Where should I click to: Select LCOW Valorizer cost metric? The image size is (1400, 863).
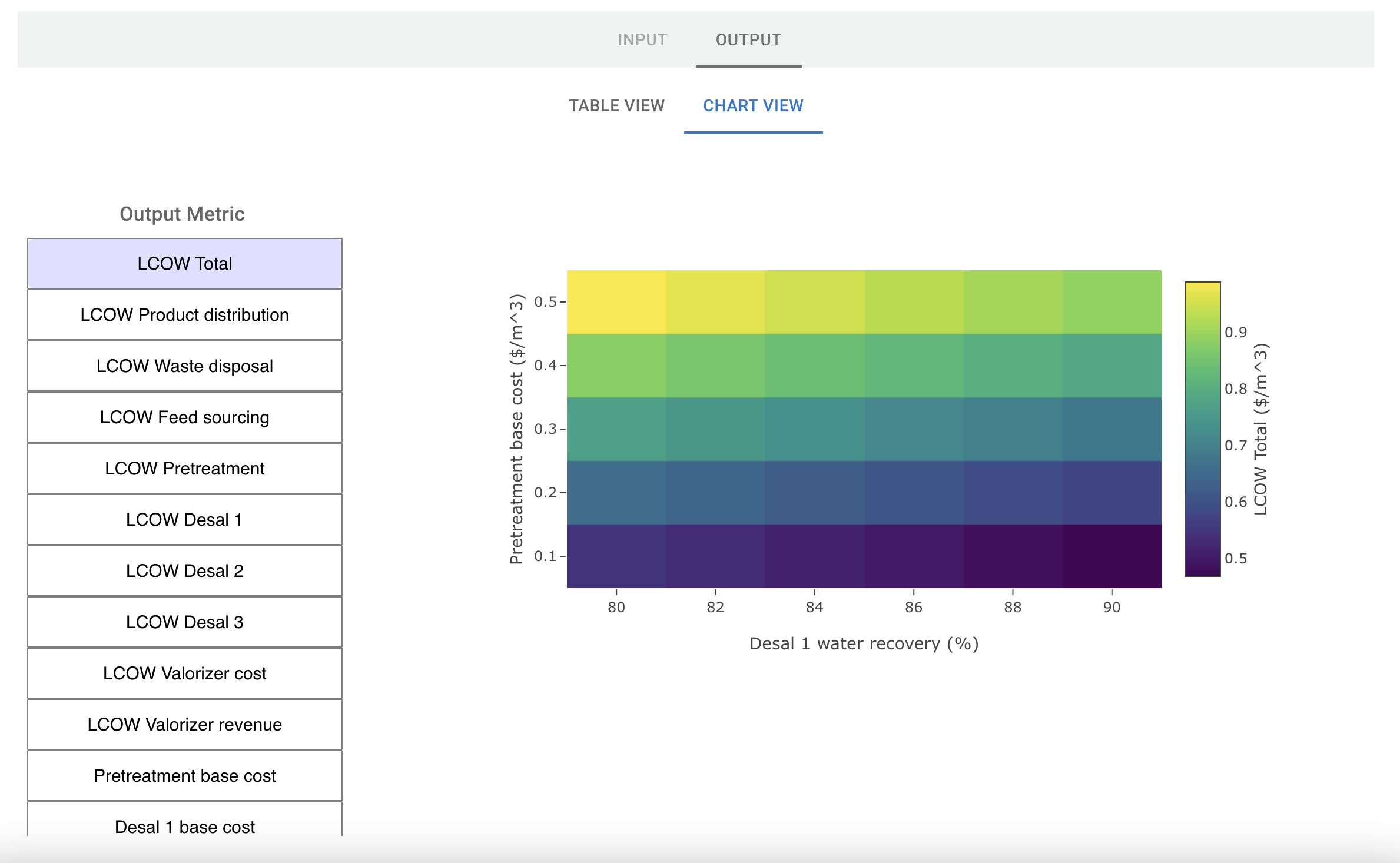(x=185, y=673)
